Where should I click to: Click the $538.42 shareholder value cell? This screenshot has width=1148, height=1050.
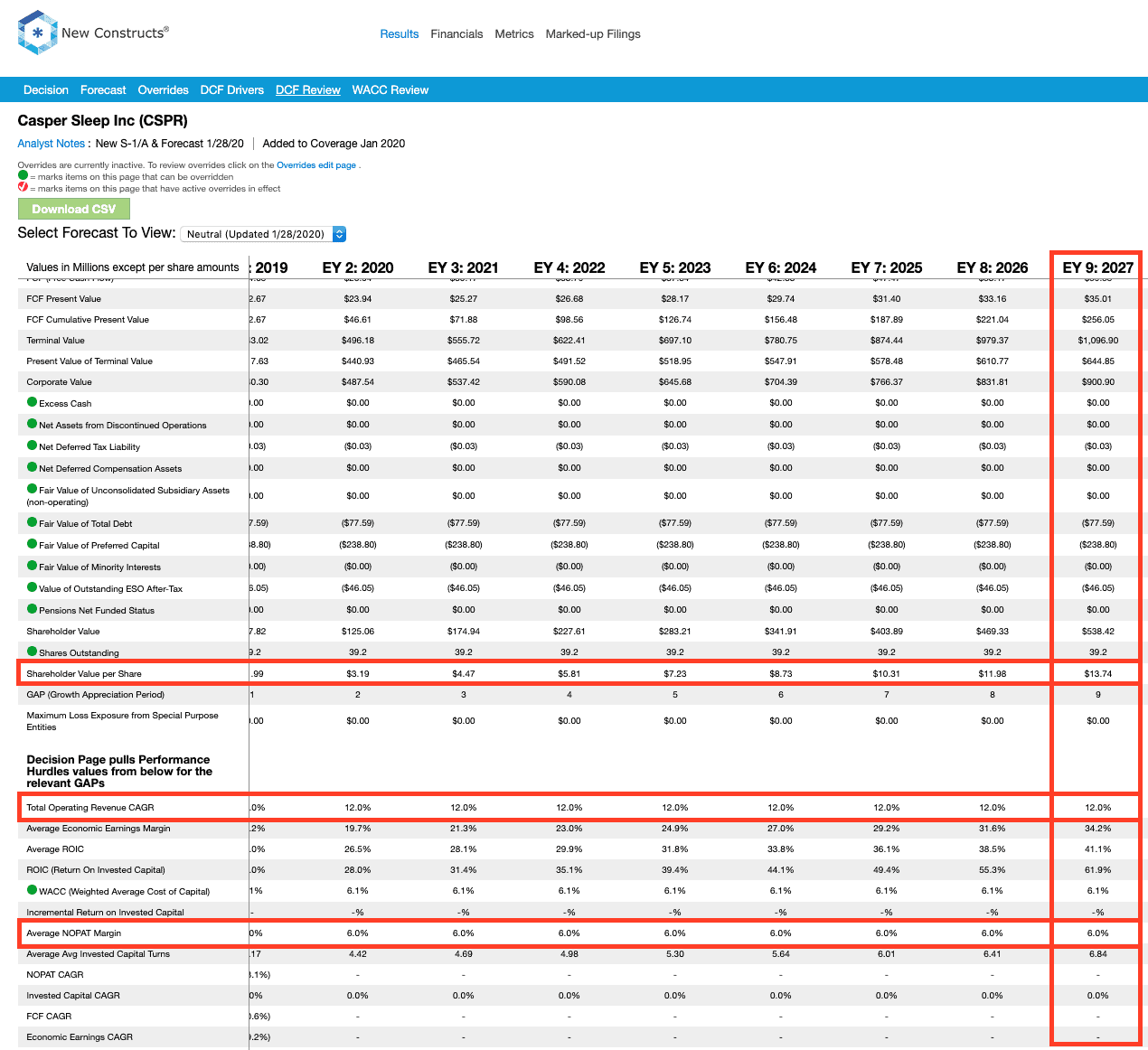(1098, 631)
